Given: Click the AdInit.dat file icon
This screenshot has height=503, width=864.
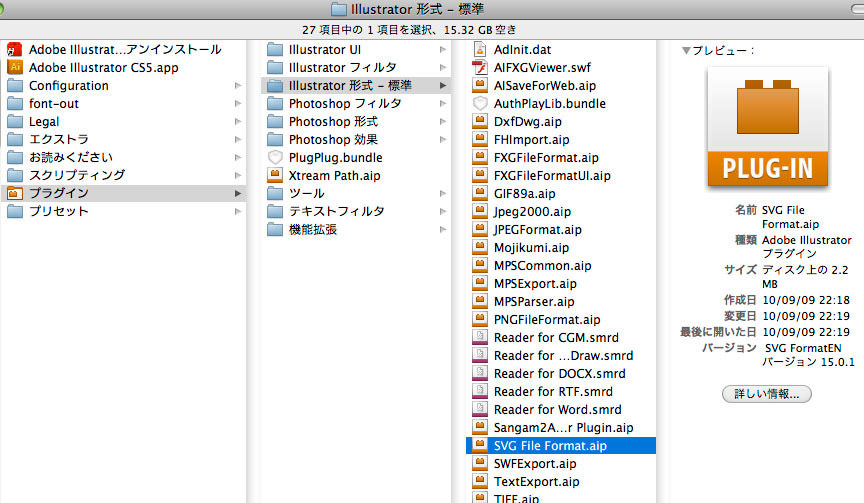Looking at the screenshot, I should (480, 50).
